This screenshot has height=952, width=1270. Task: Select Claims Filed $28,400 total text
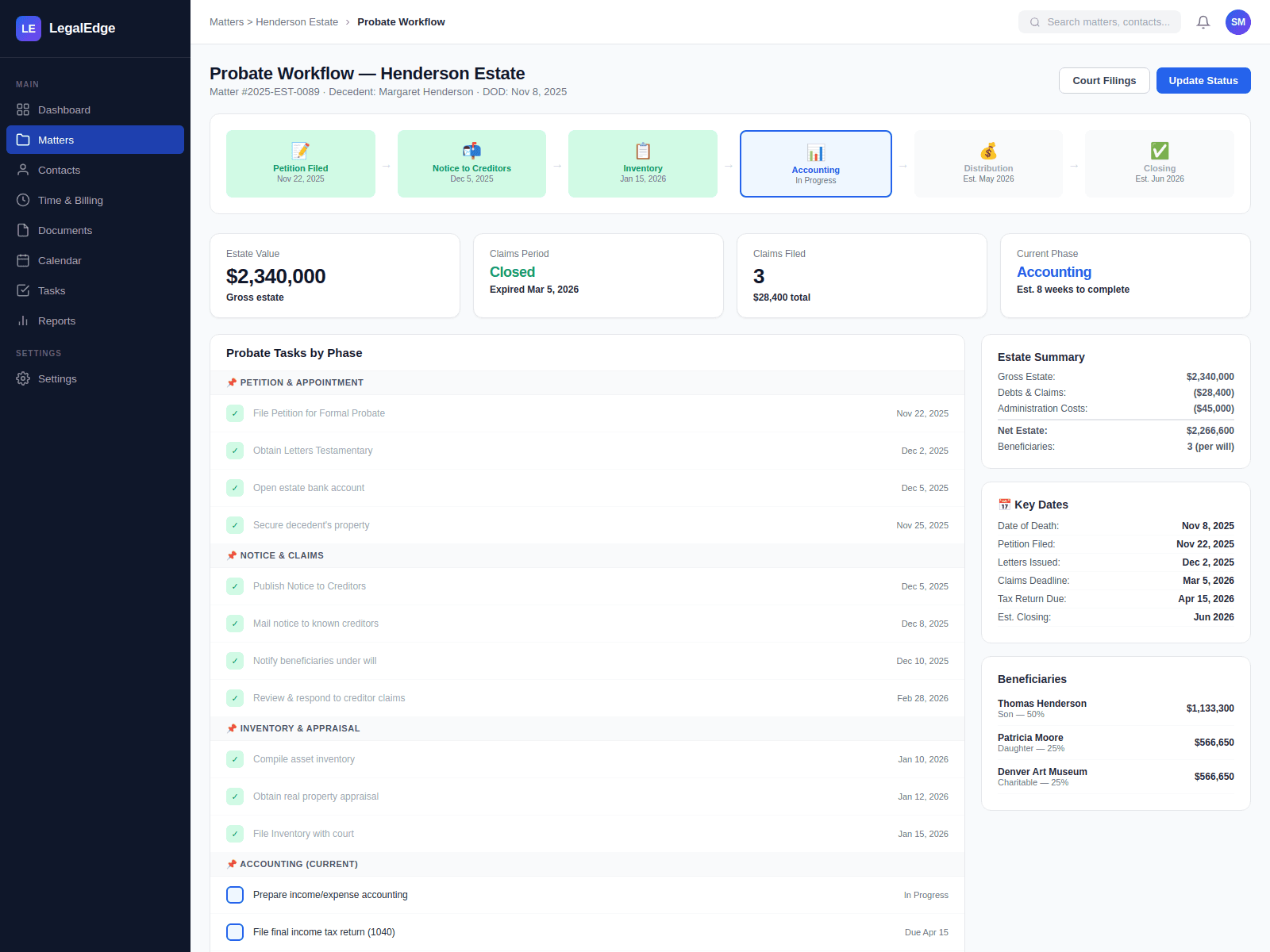click(782, 297)
